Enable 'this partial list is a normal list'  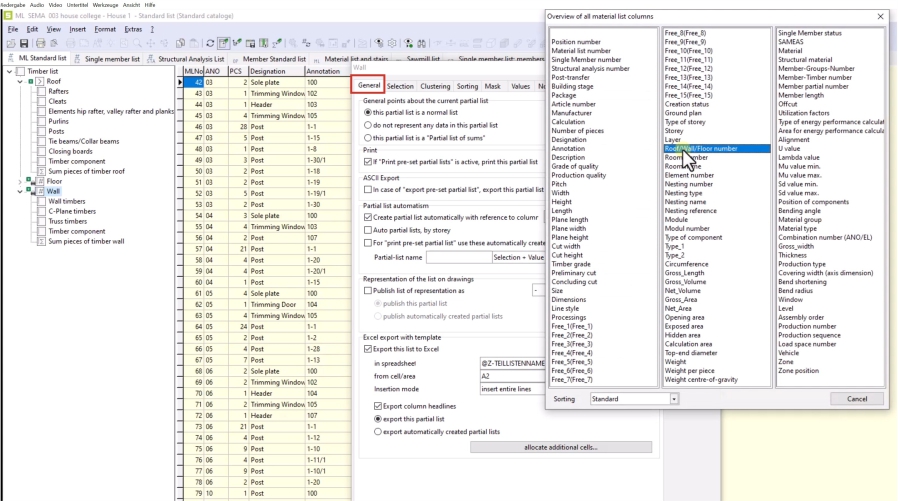(367, 112)
